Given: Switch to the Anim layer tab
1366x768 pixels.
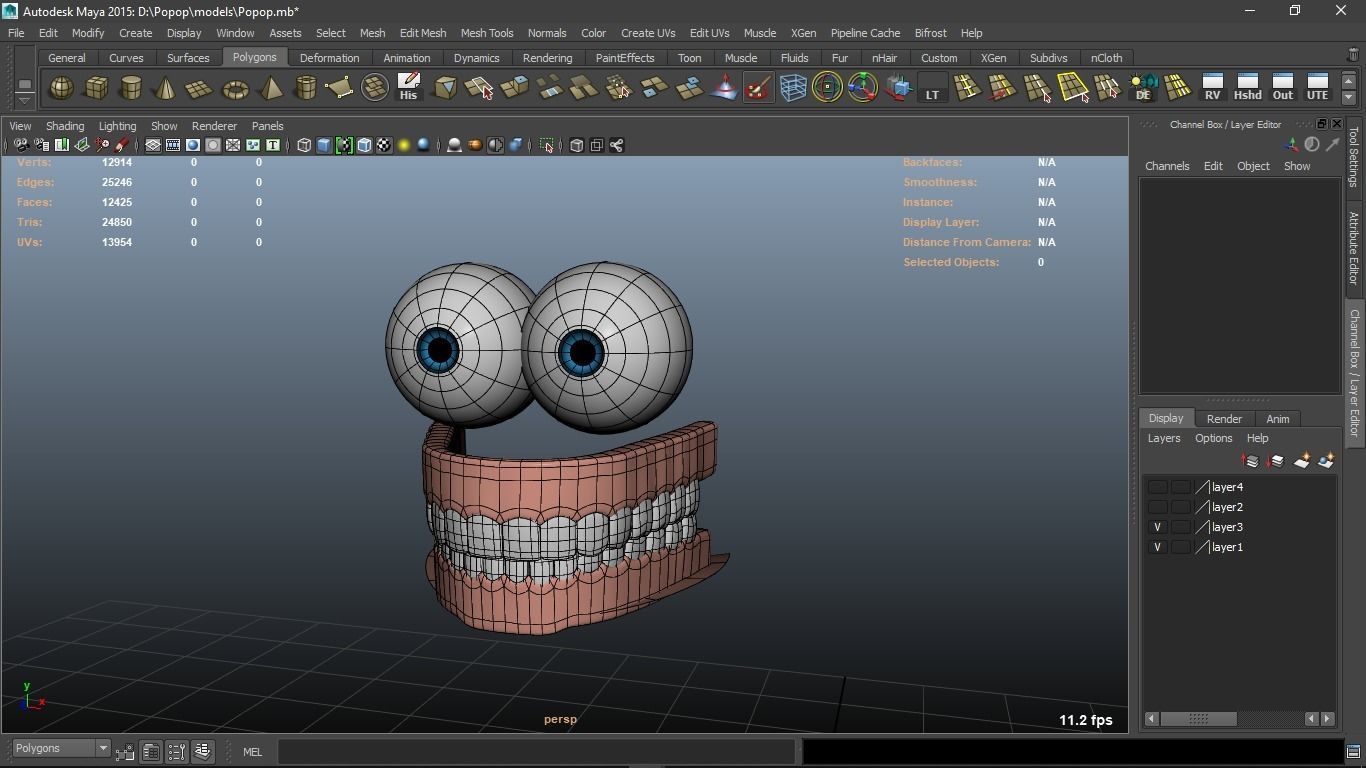Looking at the screenshot, I should (x=1278, y=419).
